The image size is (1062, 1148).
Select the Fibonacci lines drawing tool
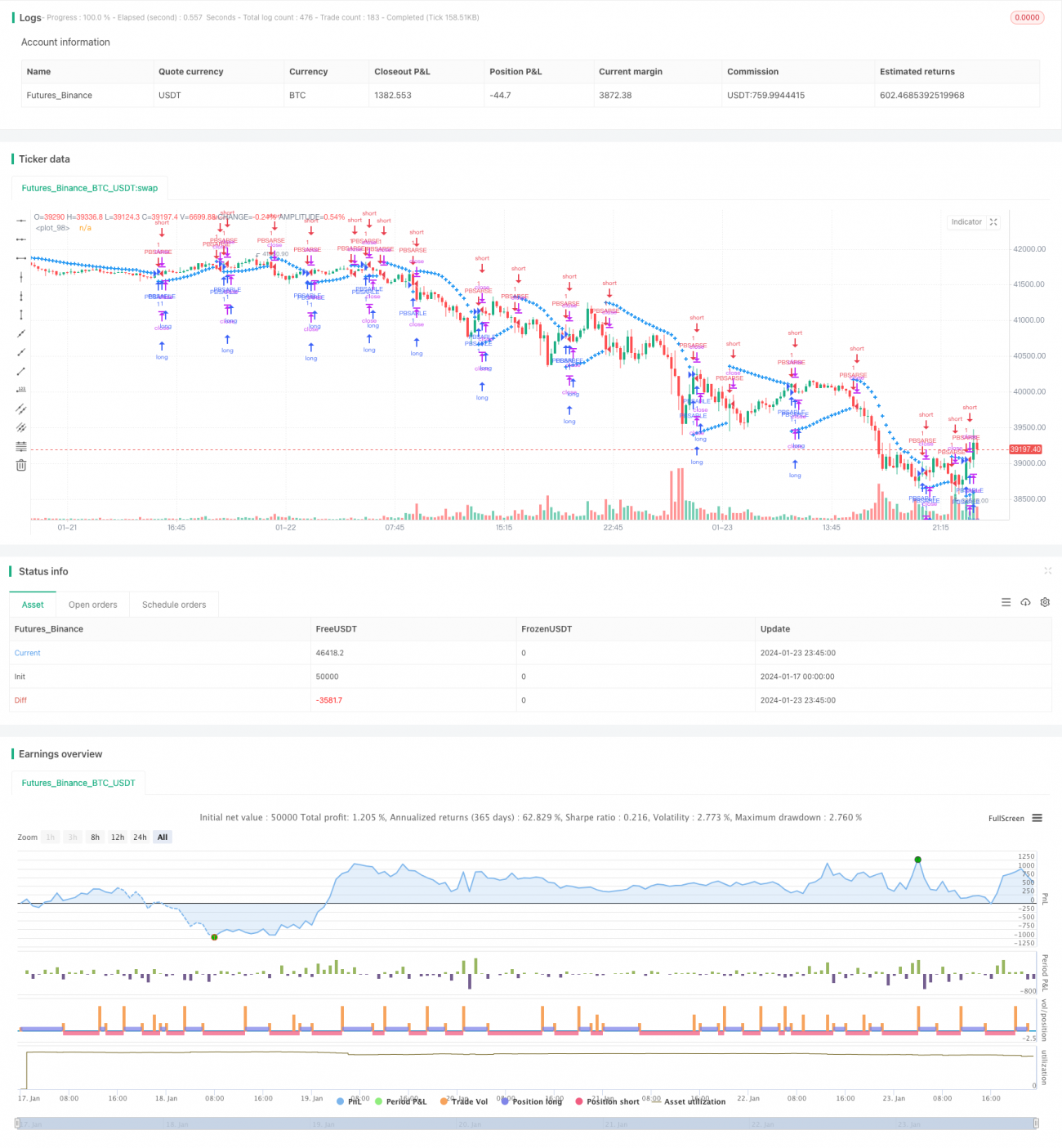21,446
